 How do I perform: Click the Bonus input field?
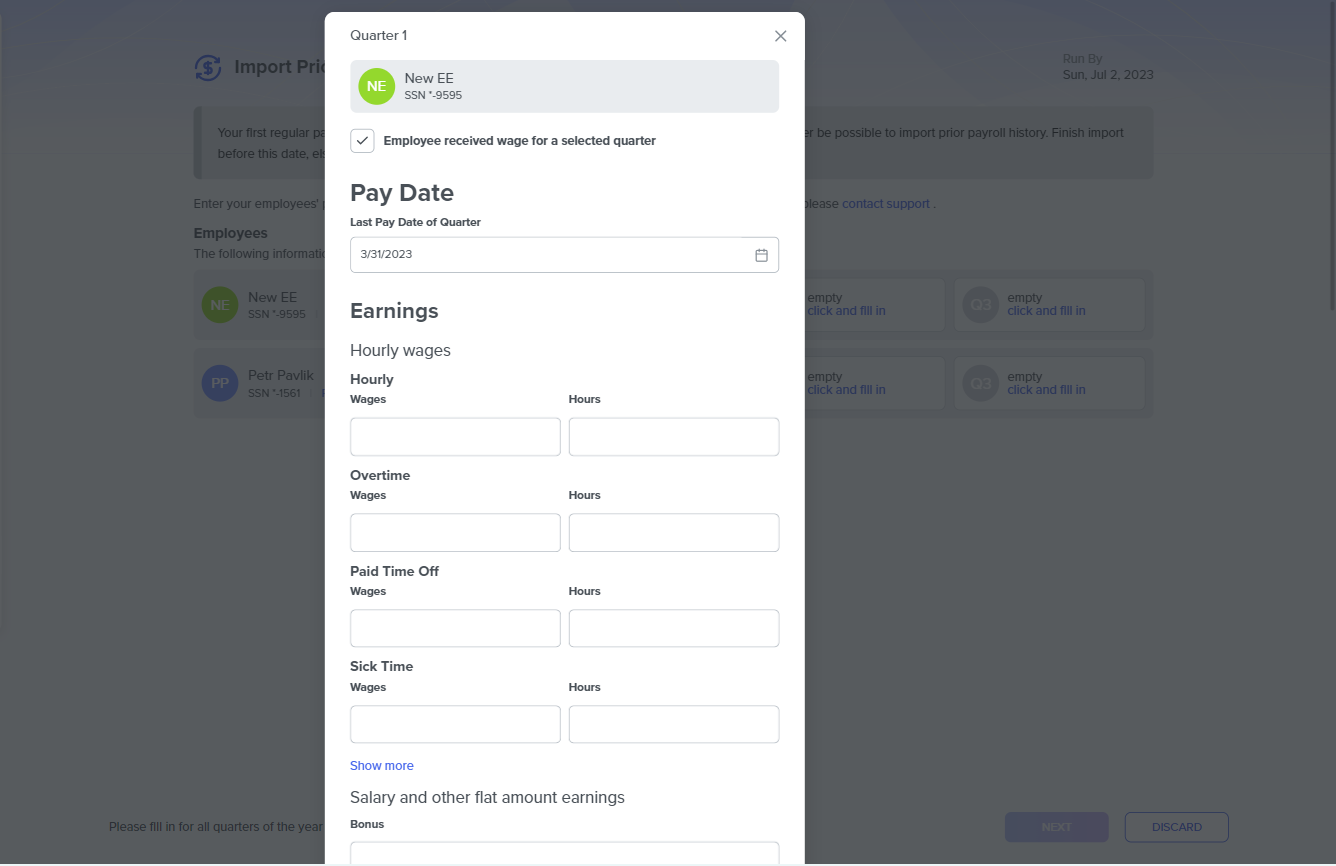click(564, 853)
